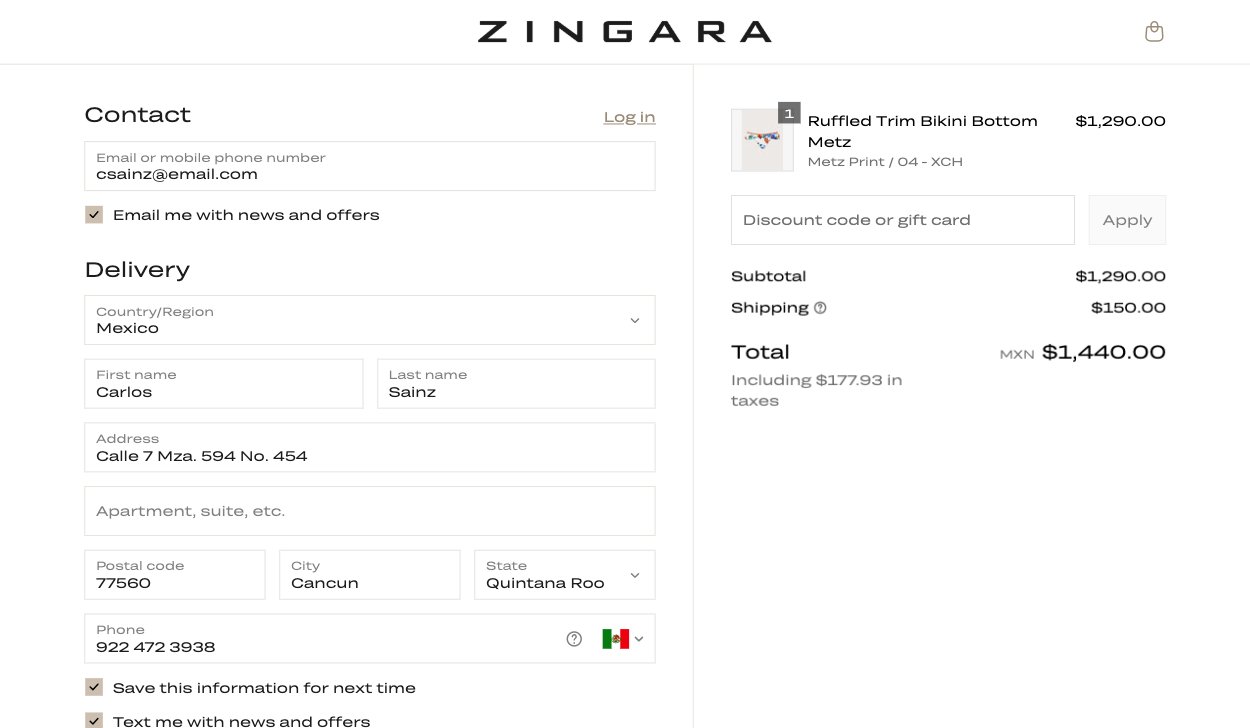1250x728 pixels.
Task: Click the Discount code or gift card field
Action: [902, 220]
